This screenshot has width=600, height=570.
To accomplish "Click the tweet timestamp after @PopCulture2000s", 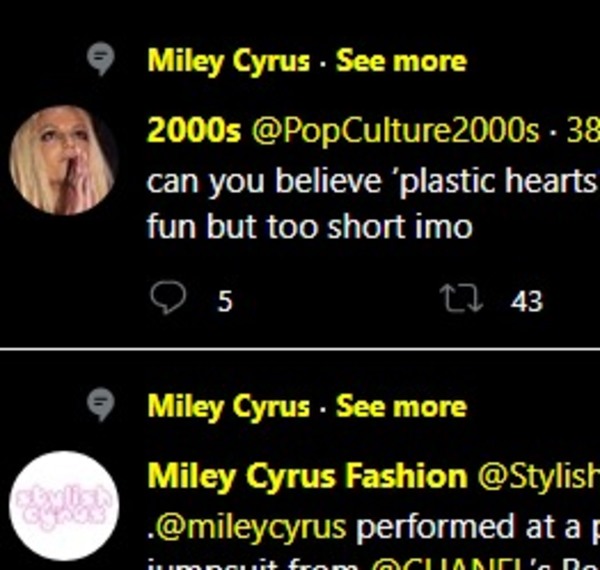I will [582, 131].
